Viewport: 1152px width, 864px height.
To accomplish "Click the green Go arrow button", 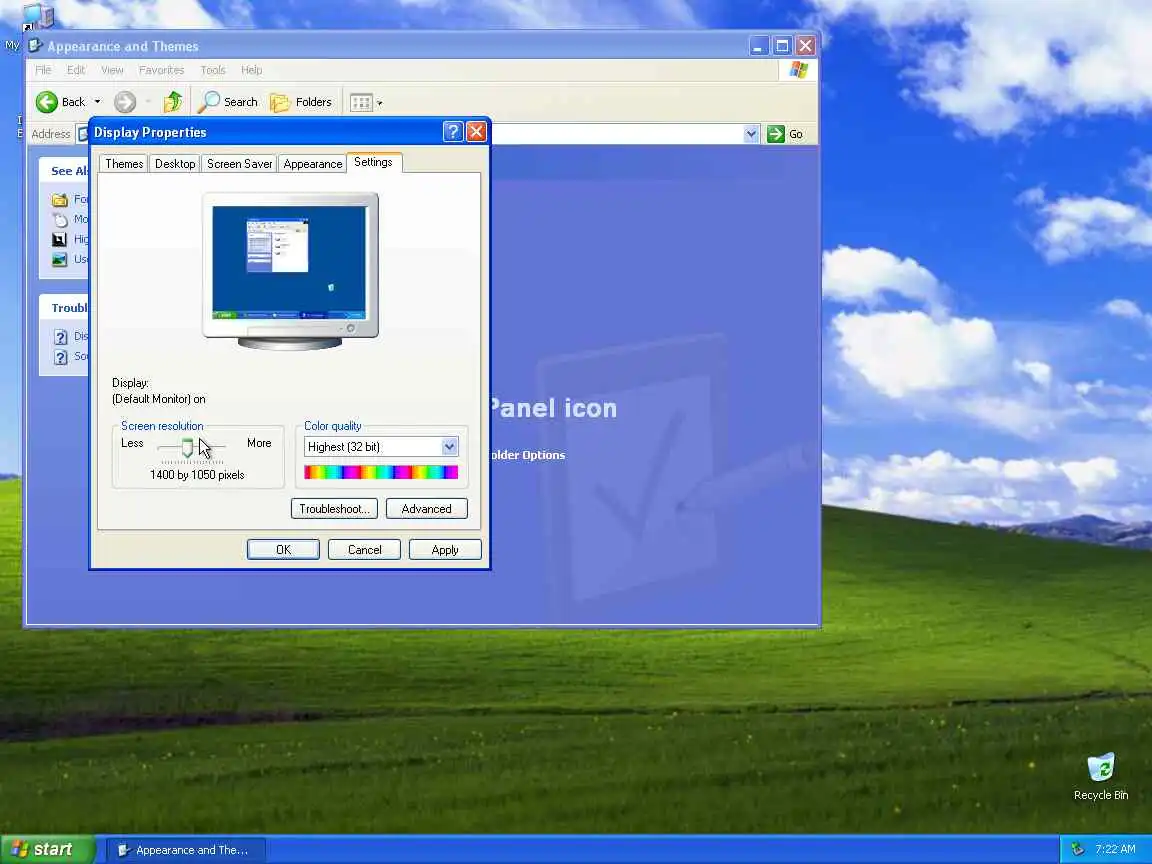I will [776, 134].
